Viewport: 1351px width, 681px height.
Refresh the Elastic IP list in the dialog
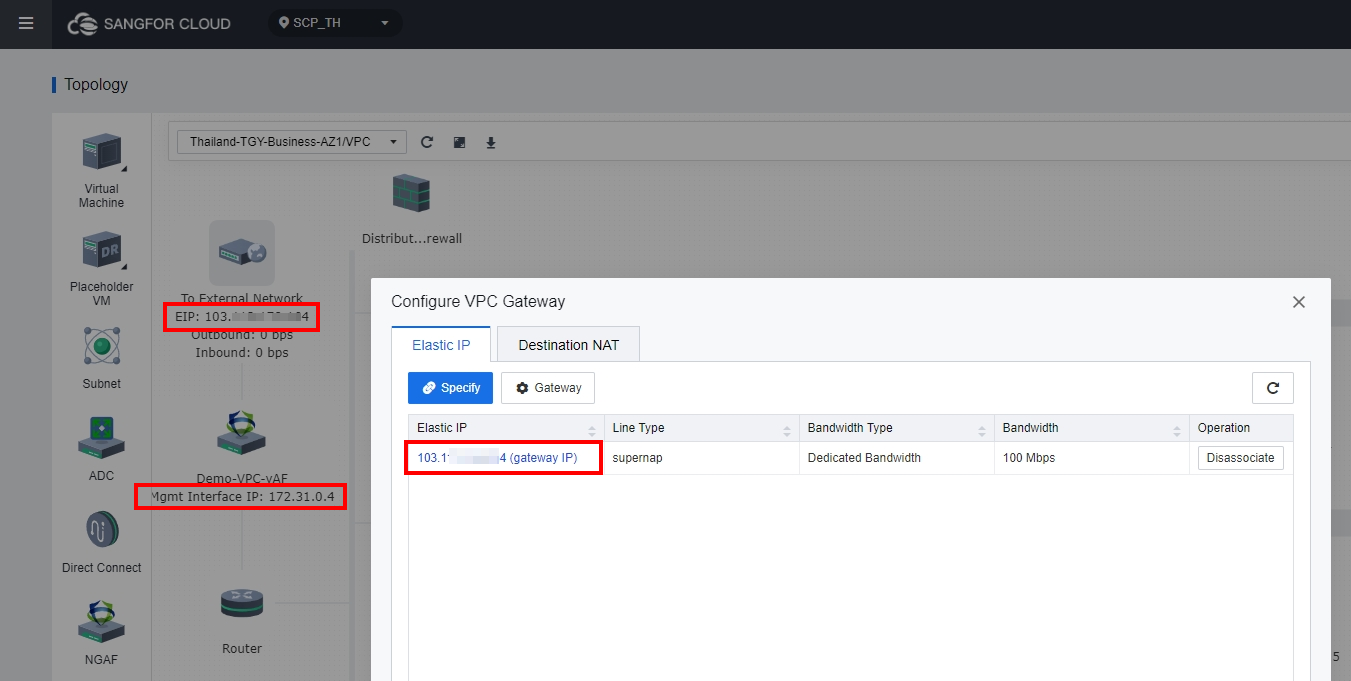[1272, 387]
